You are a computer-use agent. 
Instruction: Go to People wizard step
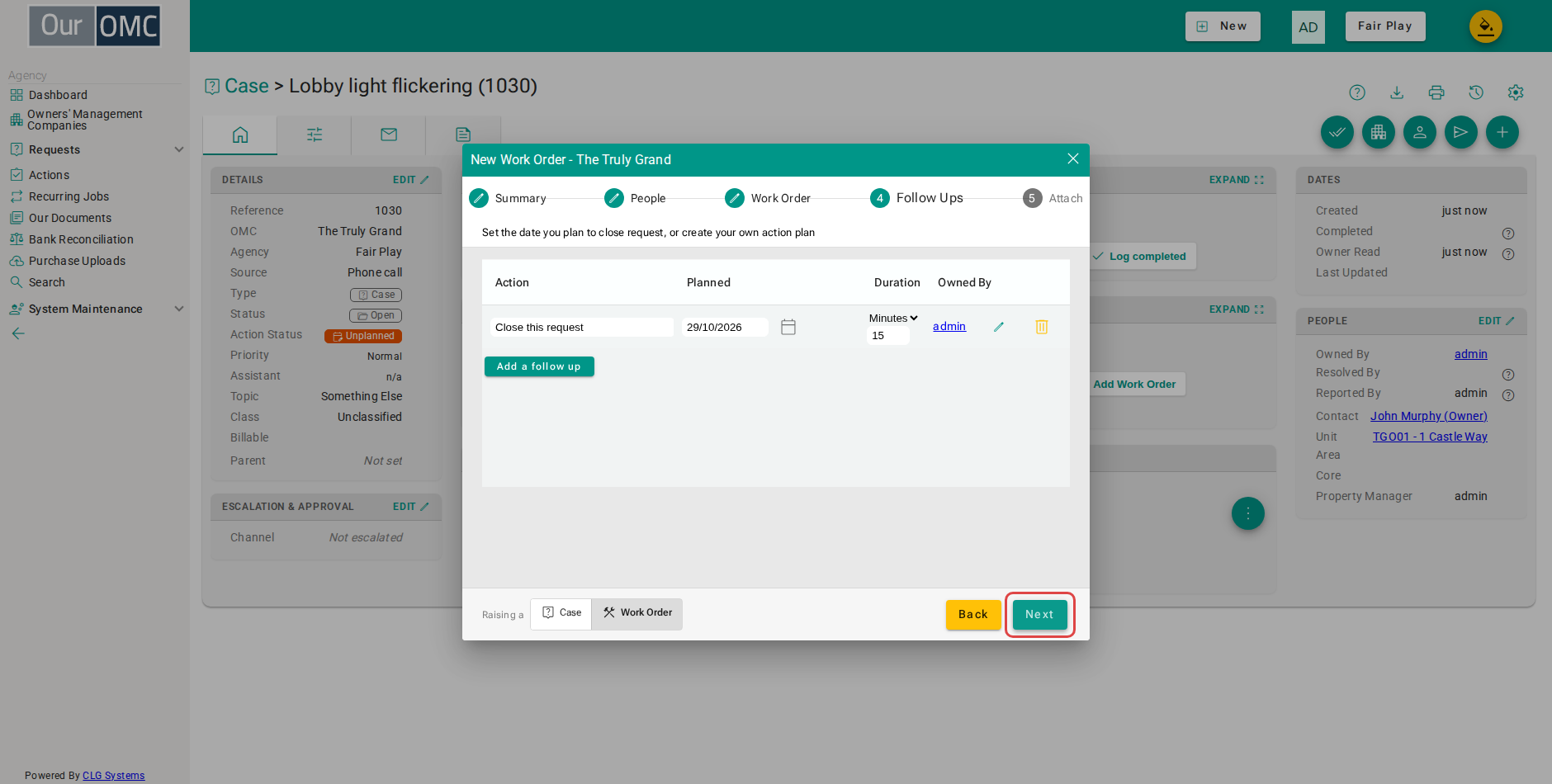tap(635, 198)
